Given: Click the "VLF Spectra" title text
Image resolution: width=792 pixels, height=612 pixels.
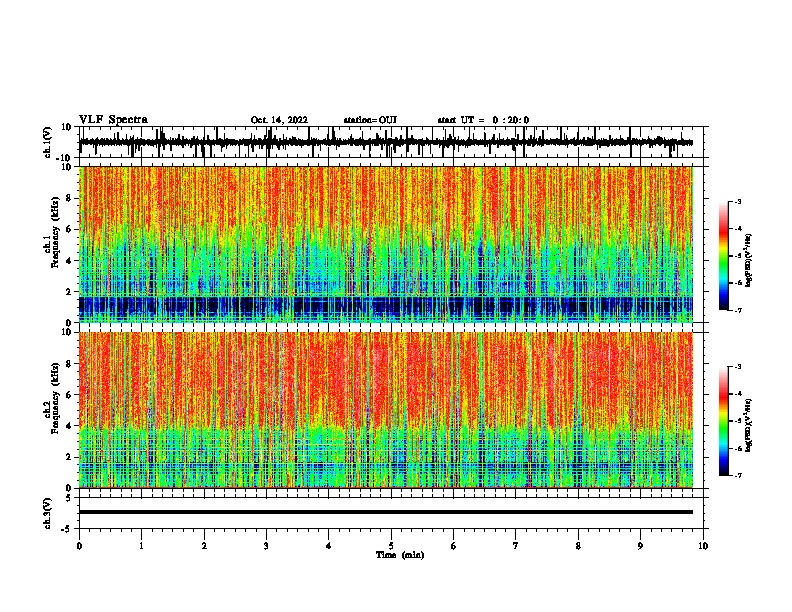Looking at the screenshot, I should tap(113, 120).
